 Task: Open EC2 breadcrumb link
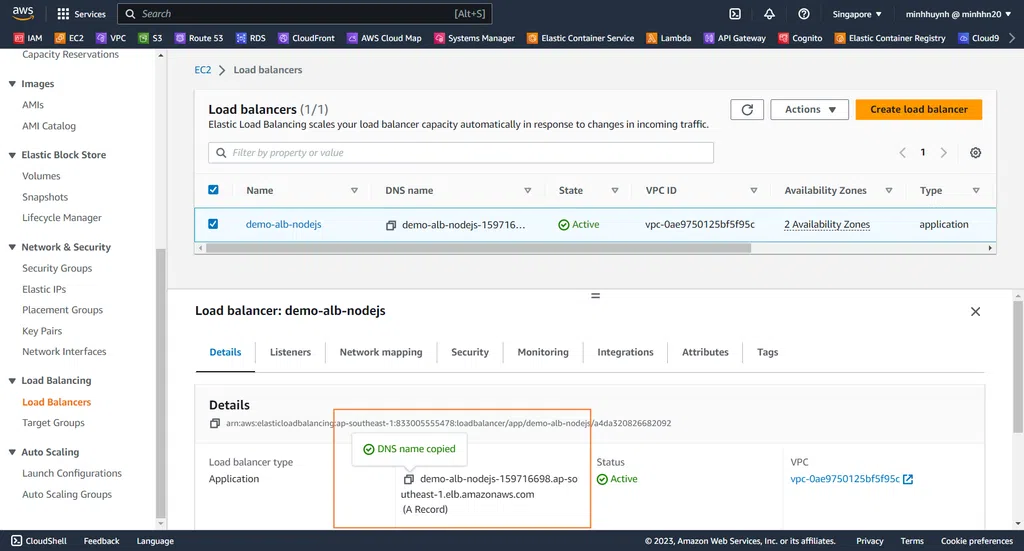coord(202,70)
